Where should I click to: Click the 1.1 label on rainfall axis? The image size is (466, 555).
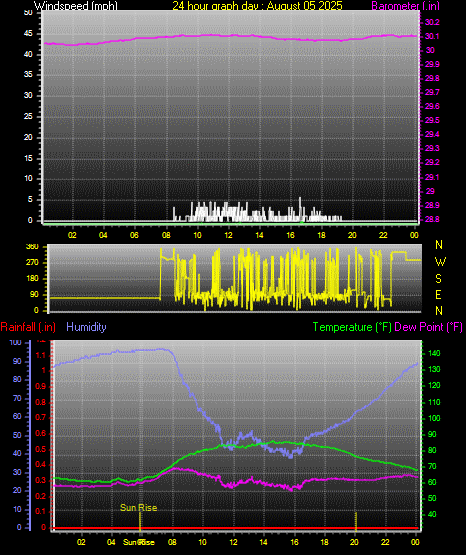pos(41,355)
